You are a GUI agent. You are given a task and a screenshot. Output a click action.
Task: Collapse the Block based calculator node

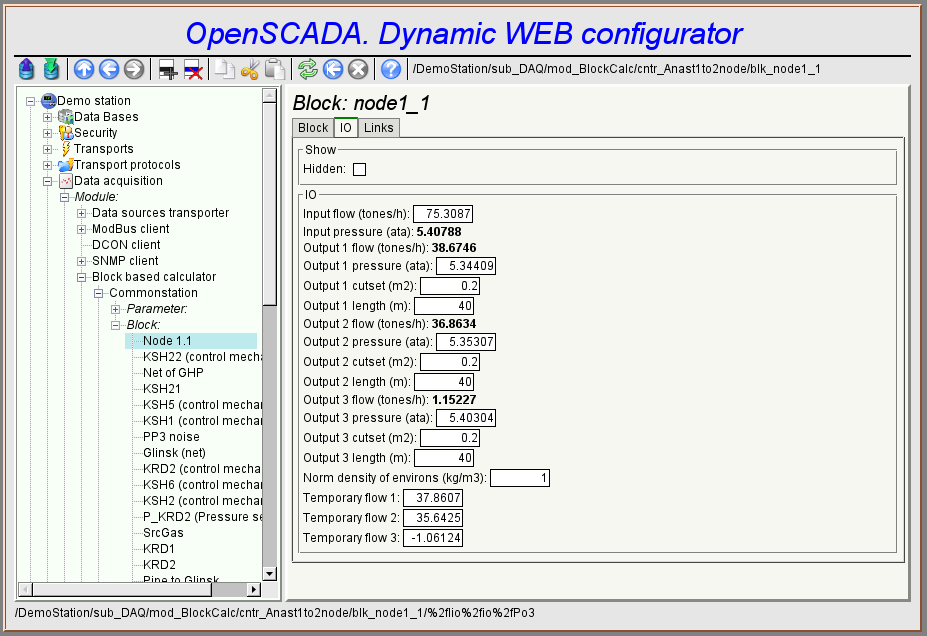(82, 277)
